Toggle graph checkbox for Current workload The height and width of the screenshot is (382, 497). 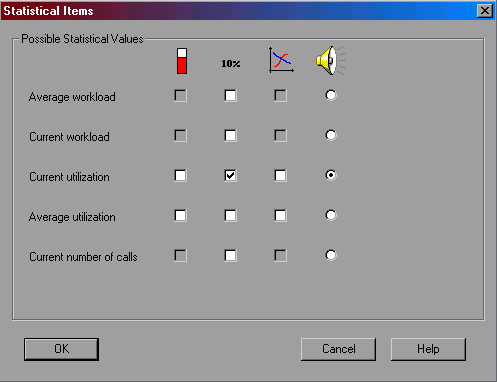pyautogui.click(x=280, y=136)
